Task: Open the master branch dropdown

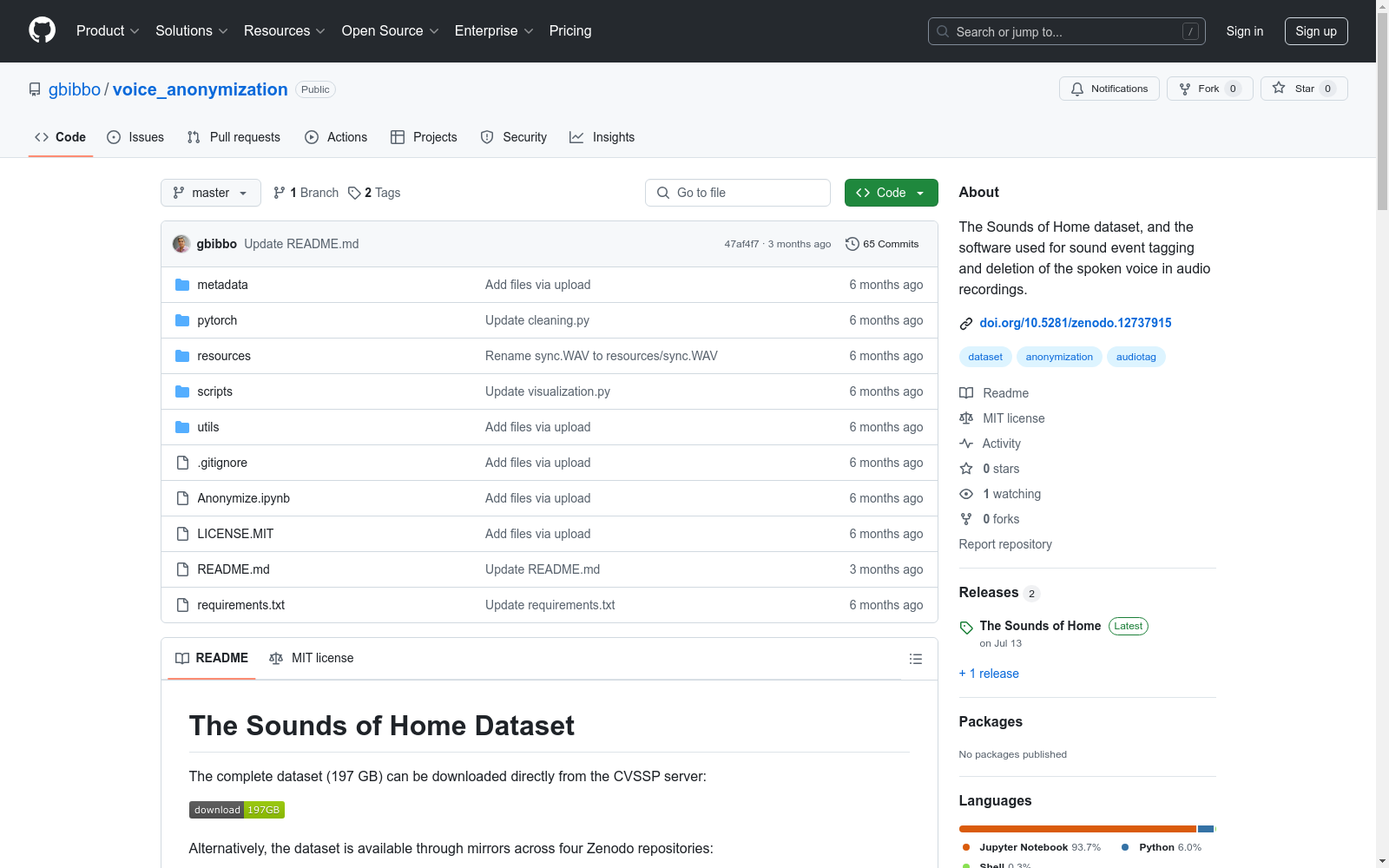Action: pos(211,193)
